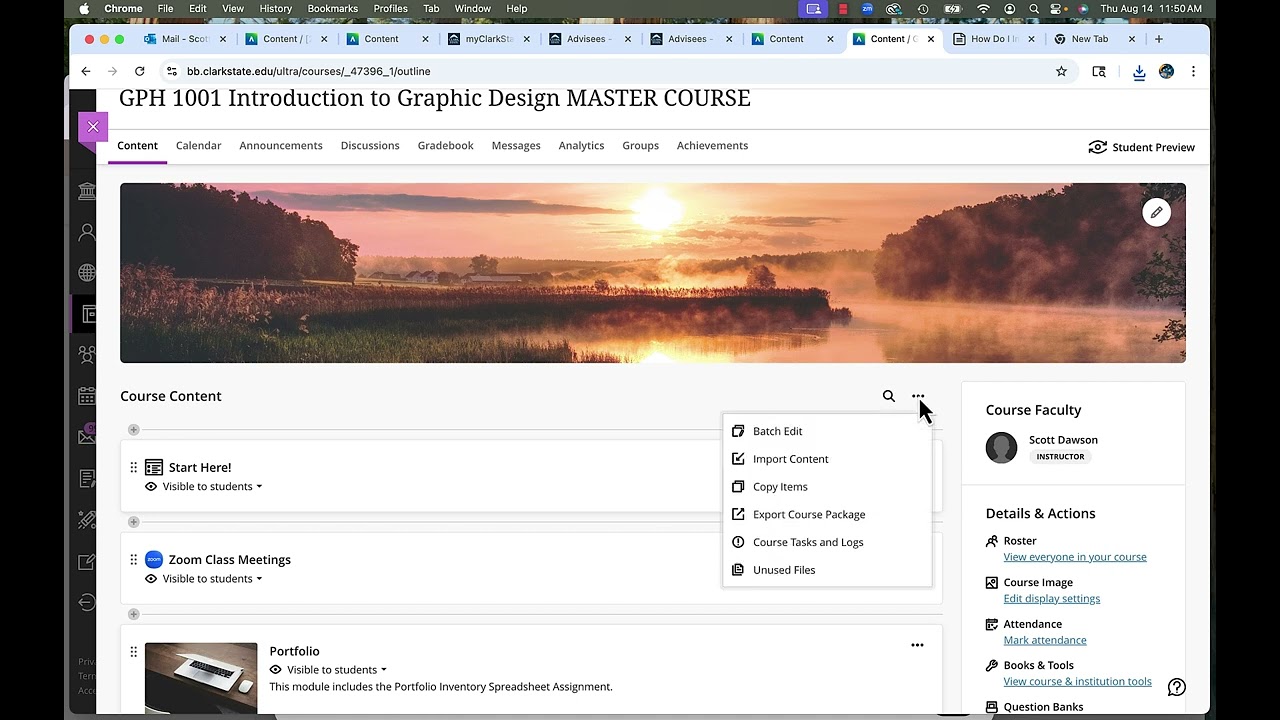The height and width of the screenshot is (720, 1280).
Task: Open a new Chrome tab with plus
Action: pos(1159,39)
